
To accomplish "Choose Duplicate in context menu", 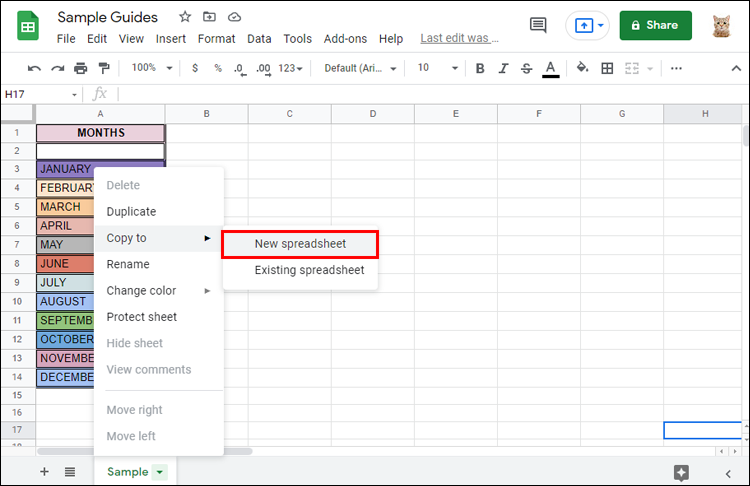I will 159,211.
